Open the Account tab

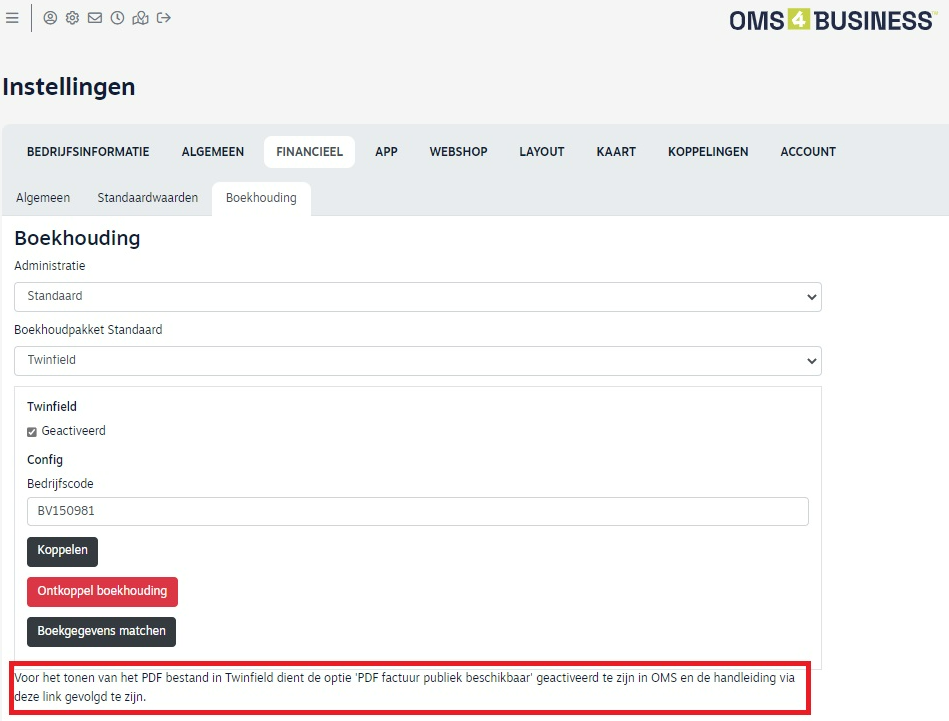pyautogui.click(x=807, y=152)
